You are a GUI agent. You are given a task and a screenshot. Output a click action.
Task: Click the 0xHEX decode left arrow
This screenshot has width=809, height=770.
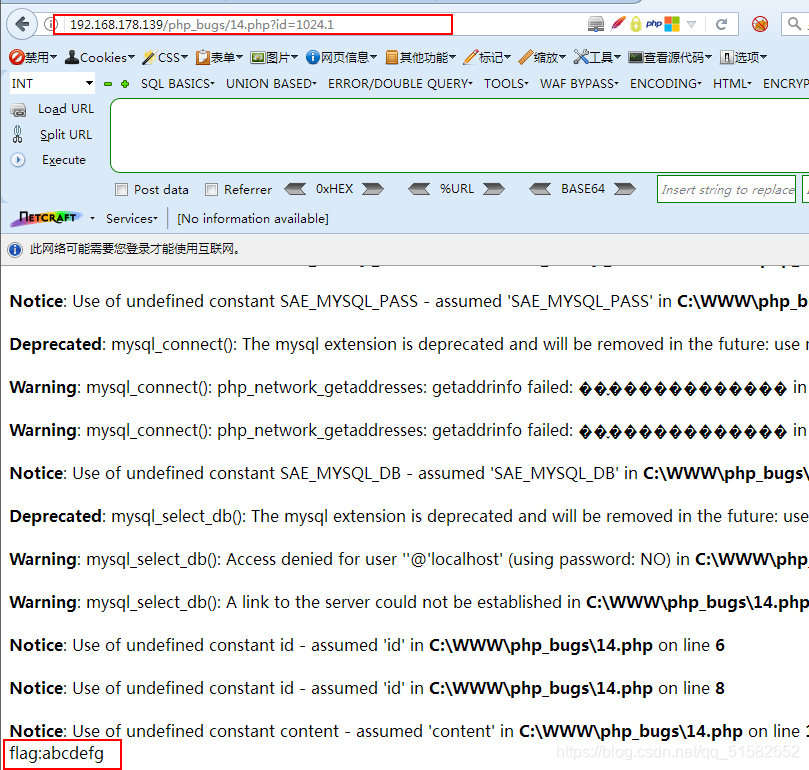point(295,189)
